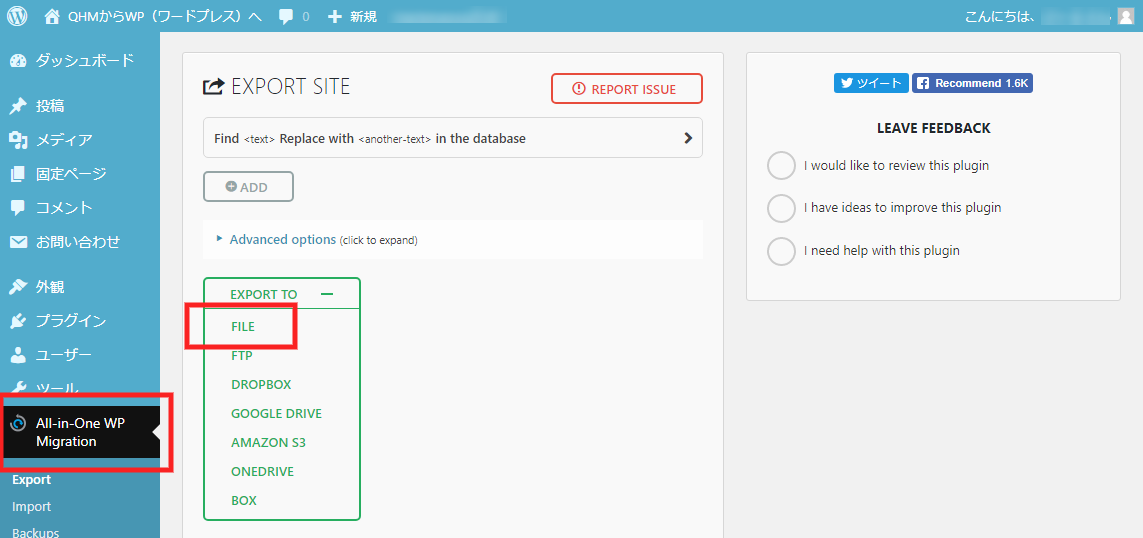Screen dimensions: 1143x538
Task: Click the plus circle icon in ADD button
Action: click(231, 187)
